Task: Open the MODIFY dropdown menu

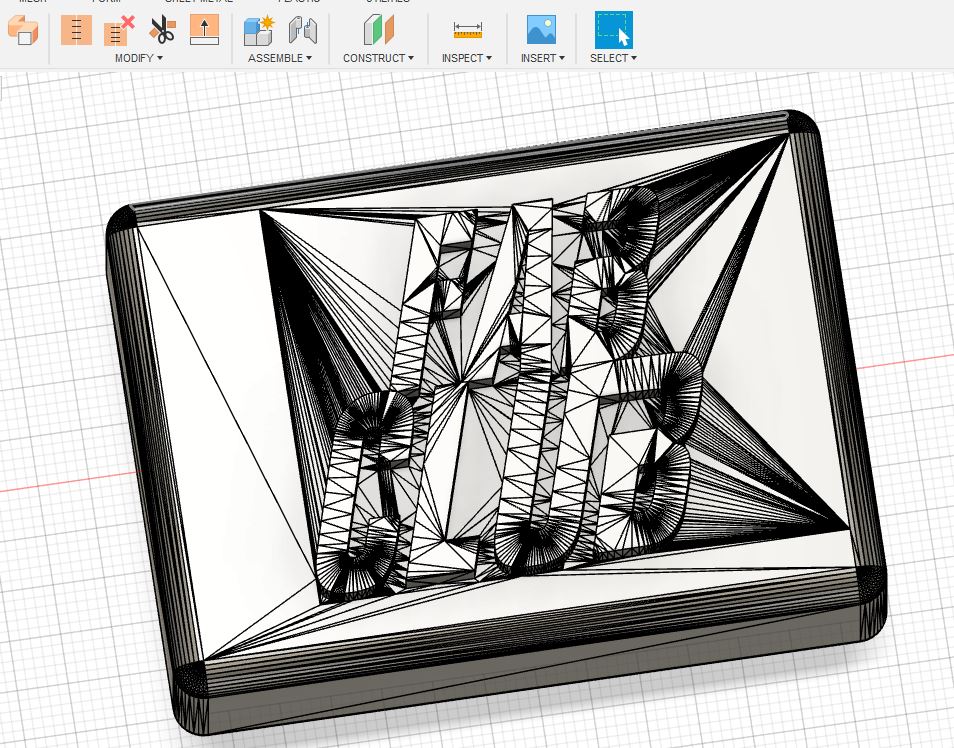Action: 139,58
